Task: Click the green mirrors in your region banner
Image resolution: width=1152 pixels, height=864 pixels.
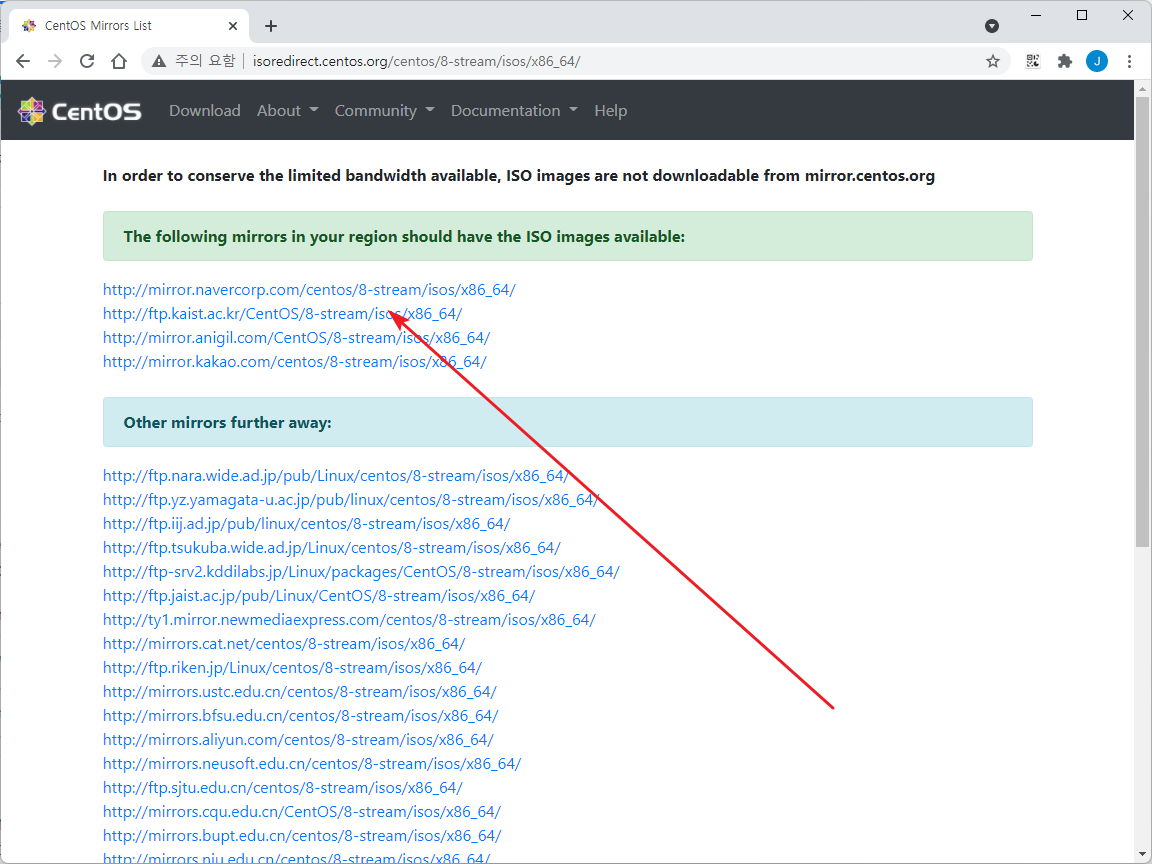Action: [x=567, y=237]
